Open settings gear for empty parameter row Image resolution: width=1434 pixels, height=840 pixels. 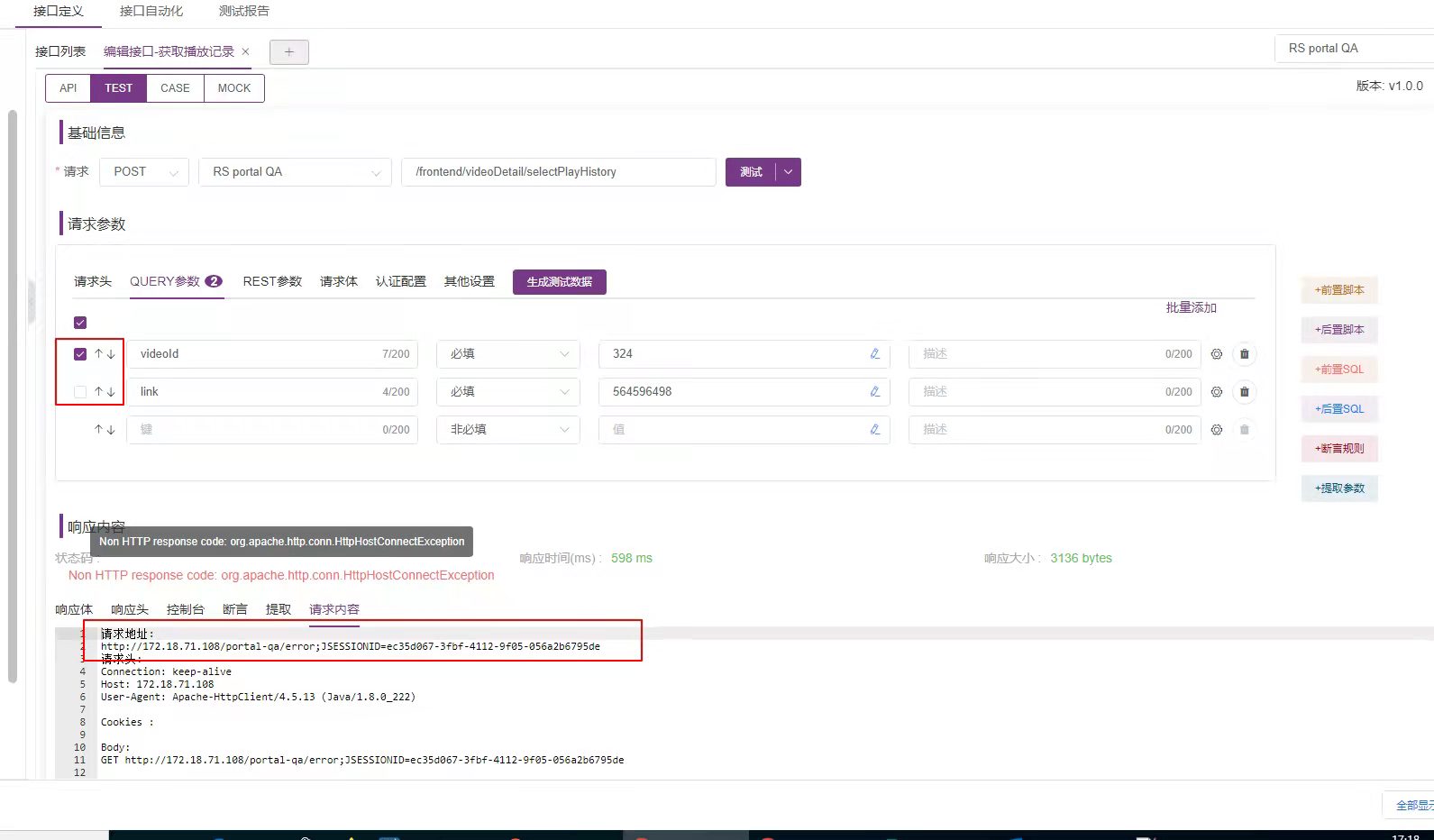1216,430
